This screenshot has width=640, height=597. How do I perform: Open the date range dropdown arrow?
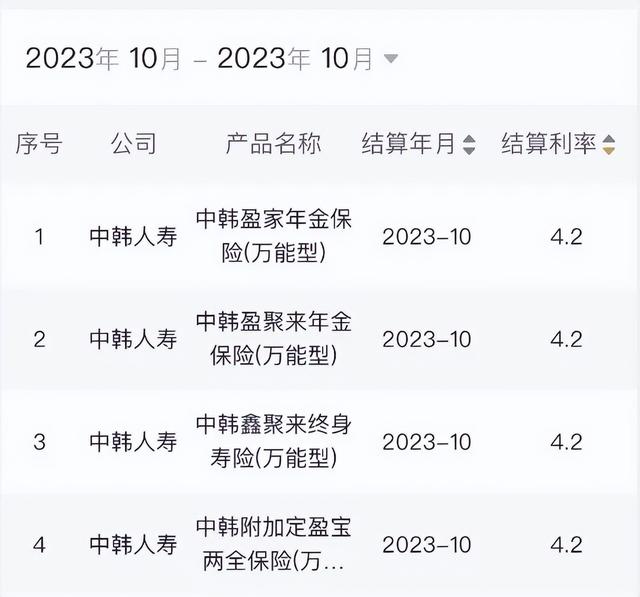pyautogui.click(x=391, y=59)
